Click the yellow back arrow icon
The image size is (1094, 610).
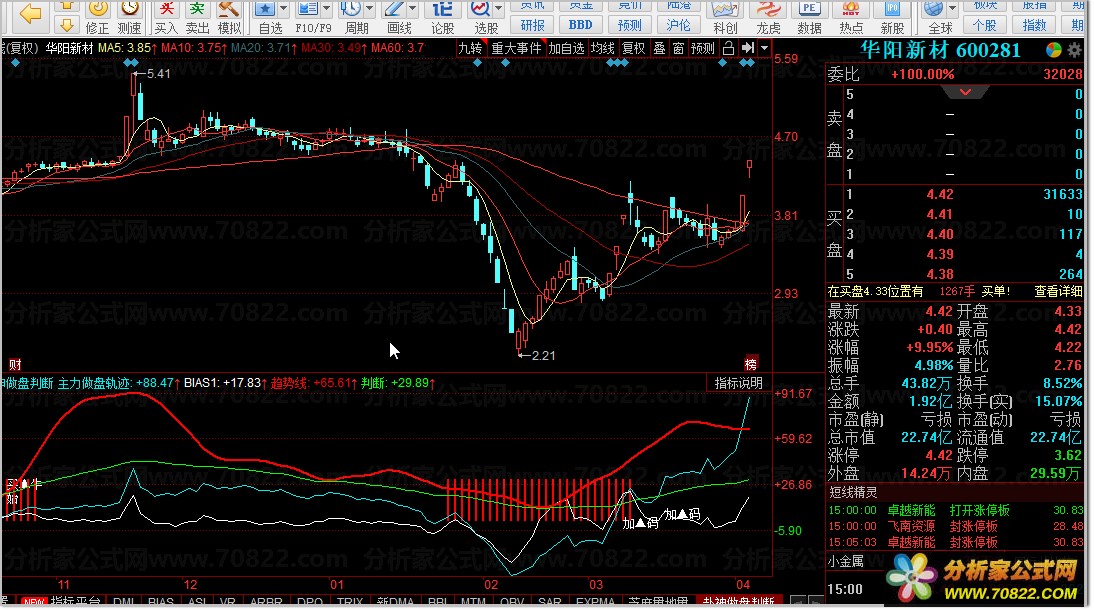coord(29,13)
